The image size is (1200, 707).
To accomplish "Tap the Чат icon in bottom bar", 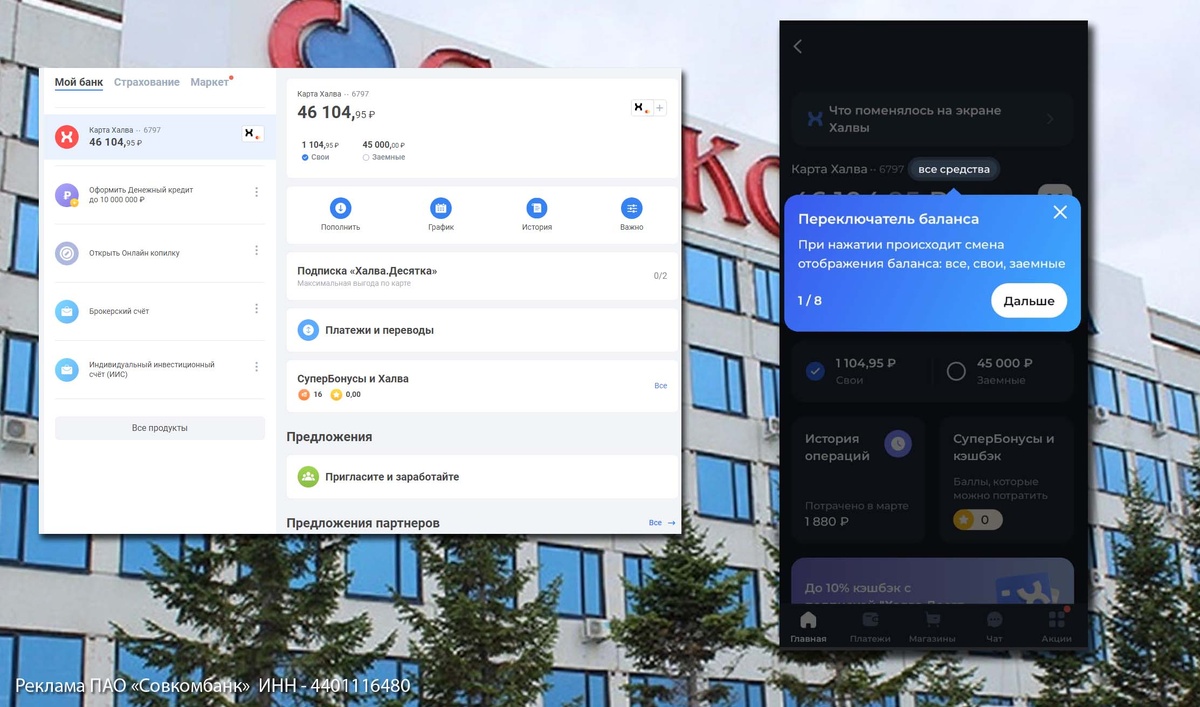I will 994,620.
